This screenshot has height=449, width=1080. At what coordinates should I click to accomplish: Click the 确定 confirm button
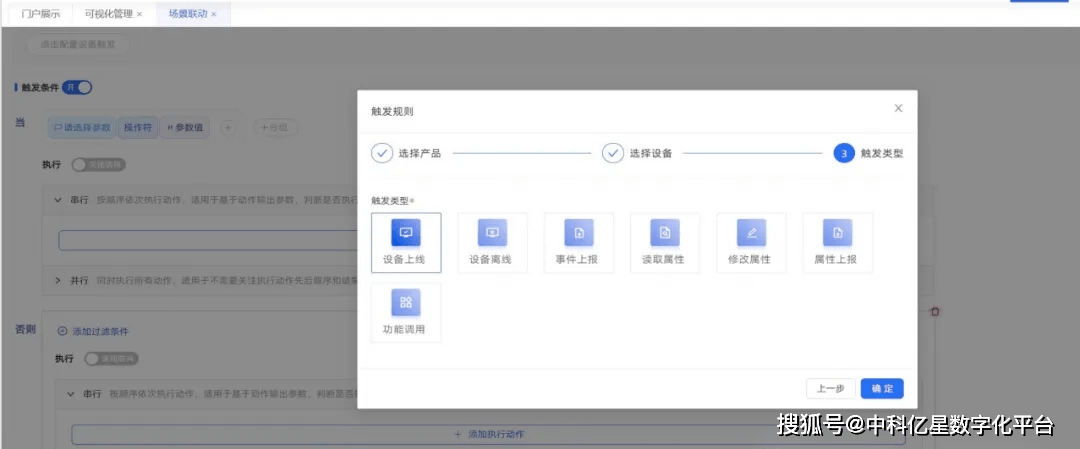(882, 389)
